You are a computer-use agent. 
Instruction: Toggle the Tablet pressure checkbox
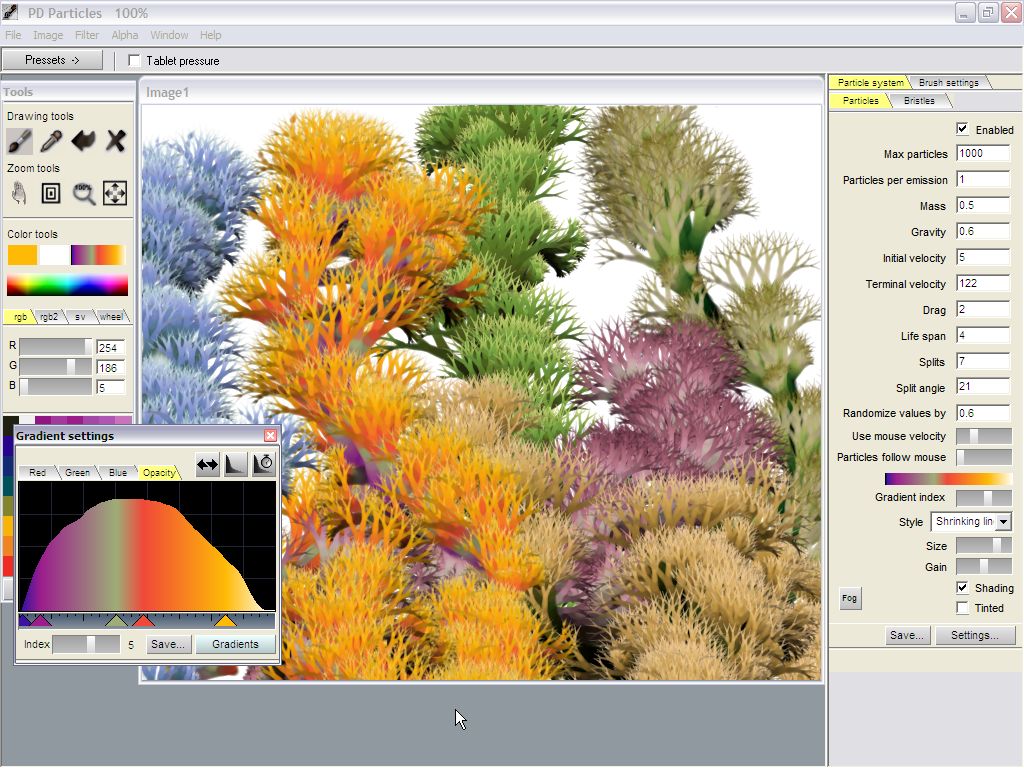coord(135,61)
